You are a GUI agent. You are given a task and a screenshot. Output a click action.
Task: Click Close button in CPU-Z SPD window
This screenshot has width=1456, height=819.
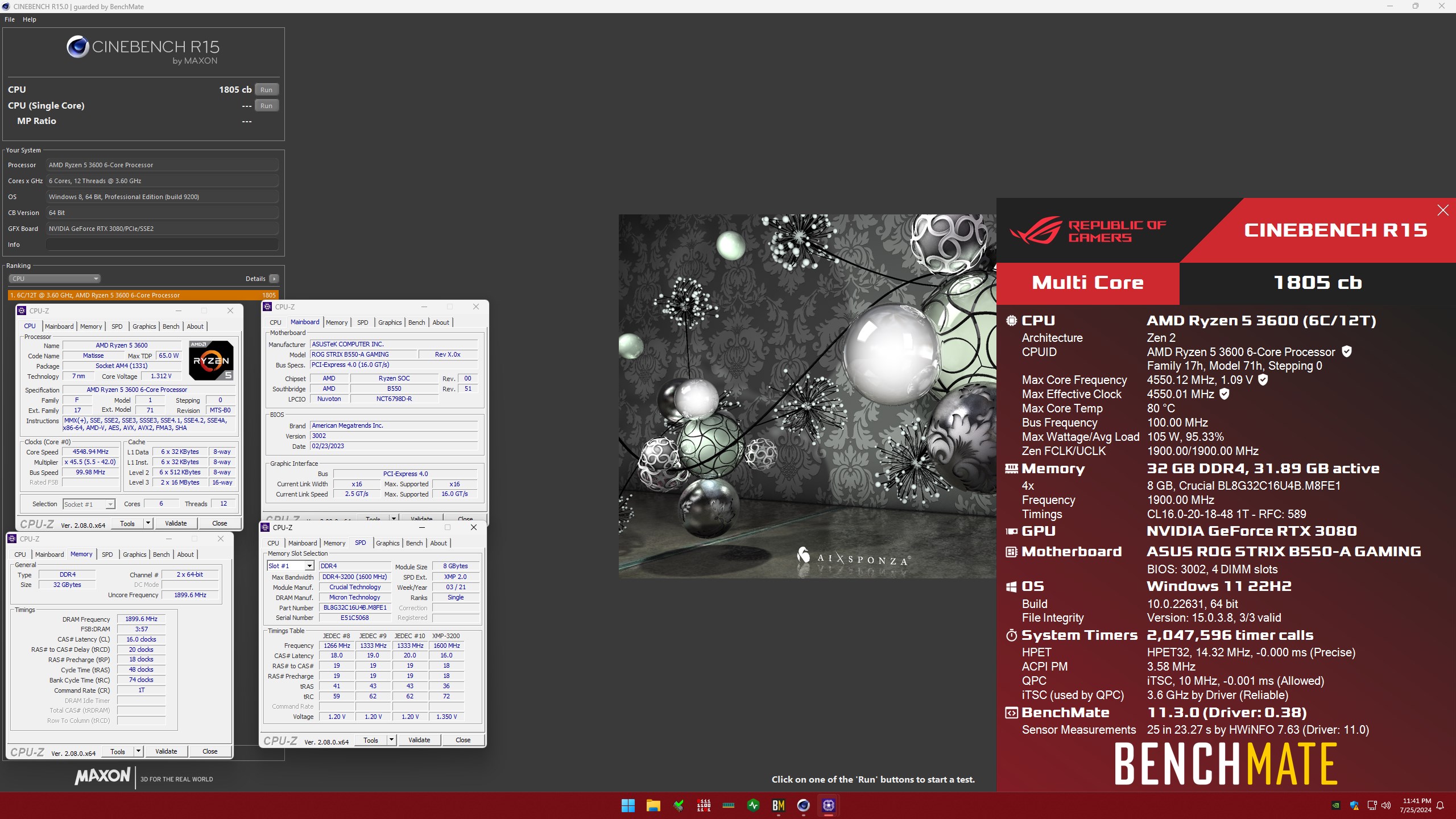463,740
